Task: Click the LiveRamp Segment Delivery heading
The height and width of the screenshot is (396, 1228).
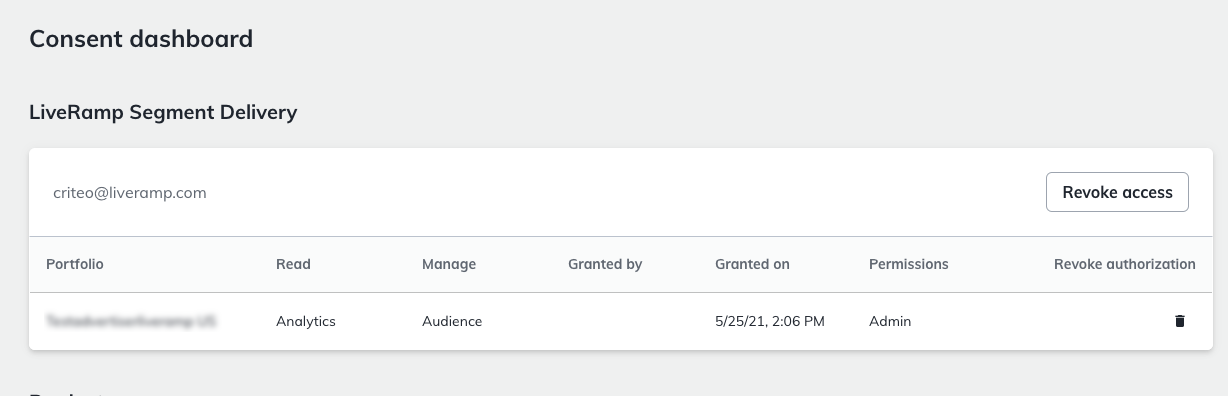Action: tap(163, 112)
